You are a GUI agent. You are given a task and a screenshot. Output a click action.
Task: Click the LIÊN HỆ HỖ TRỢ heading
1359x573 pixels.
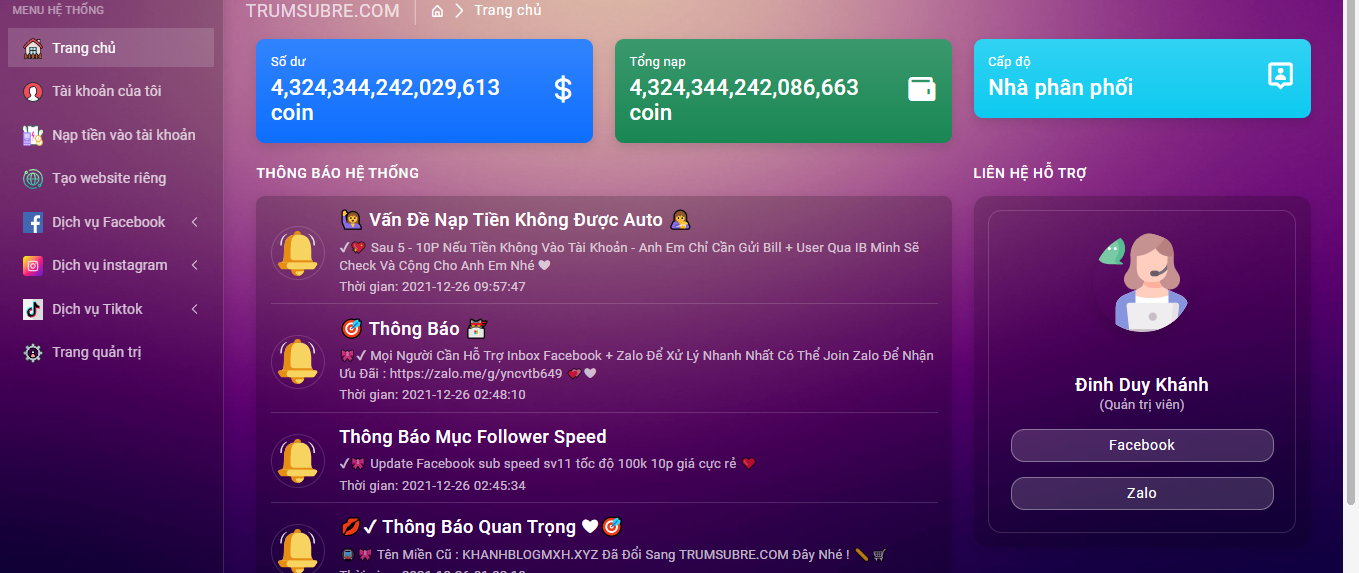[1030, 173]
